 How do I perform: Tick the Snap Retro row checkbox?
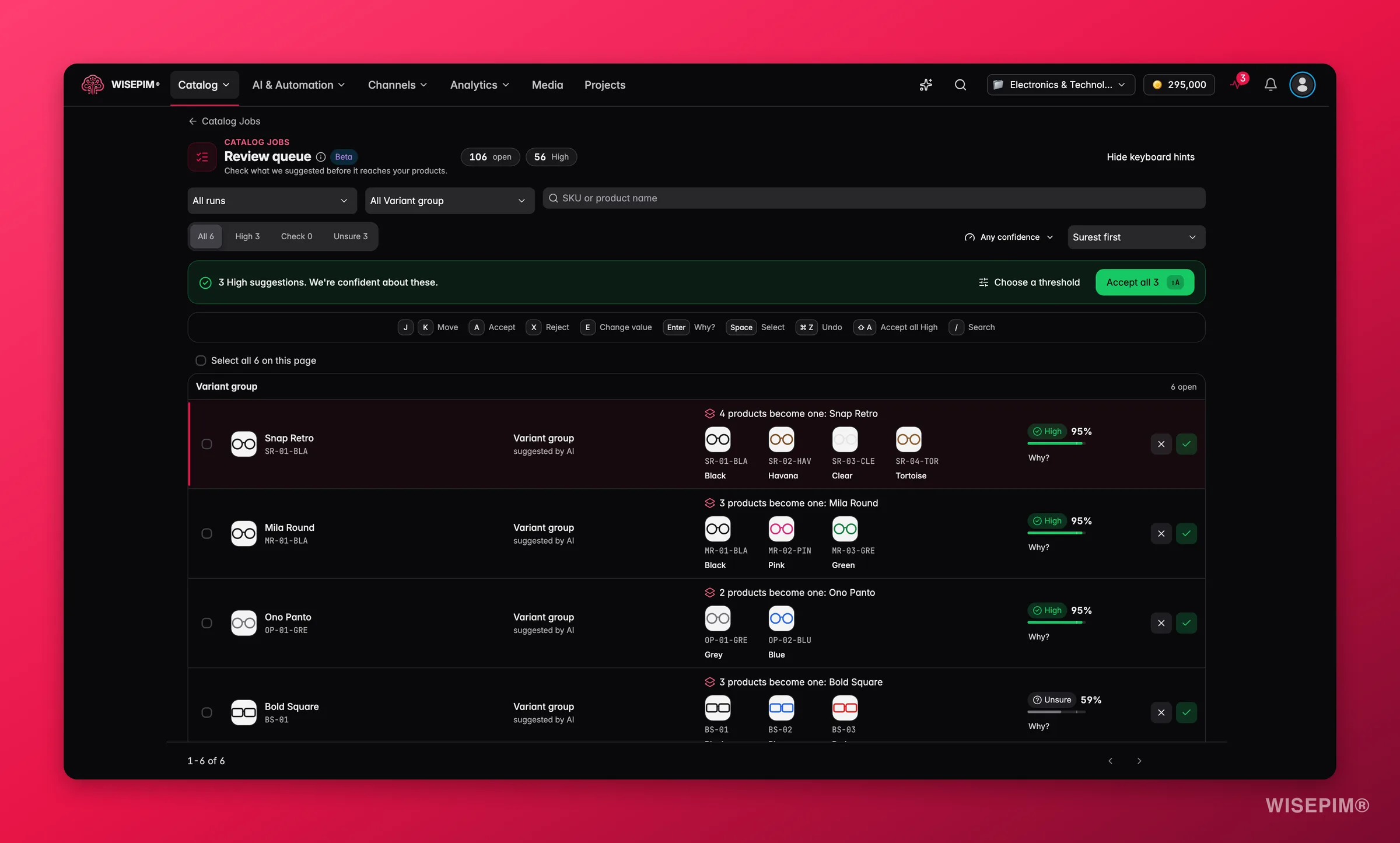point(206,444)
